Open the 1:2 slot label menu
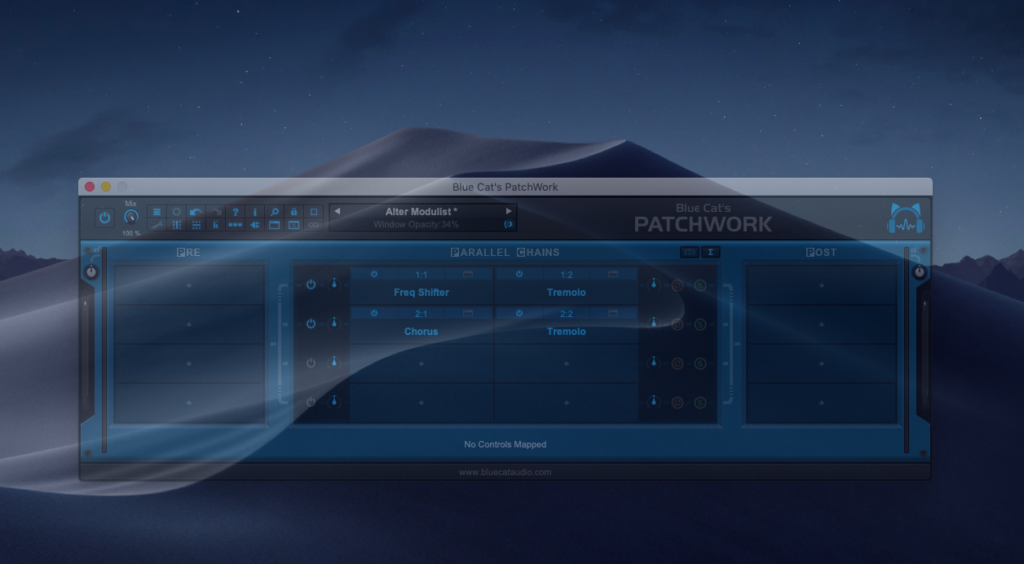Screen dimensions: 1024x564 [566, 275]
